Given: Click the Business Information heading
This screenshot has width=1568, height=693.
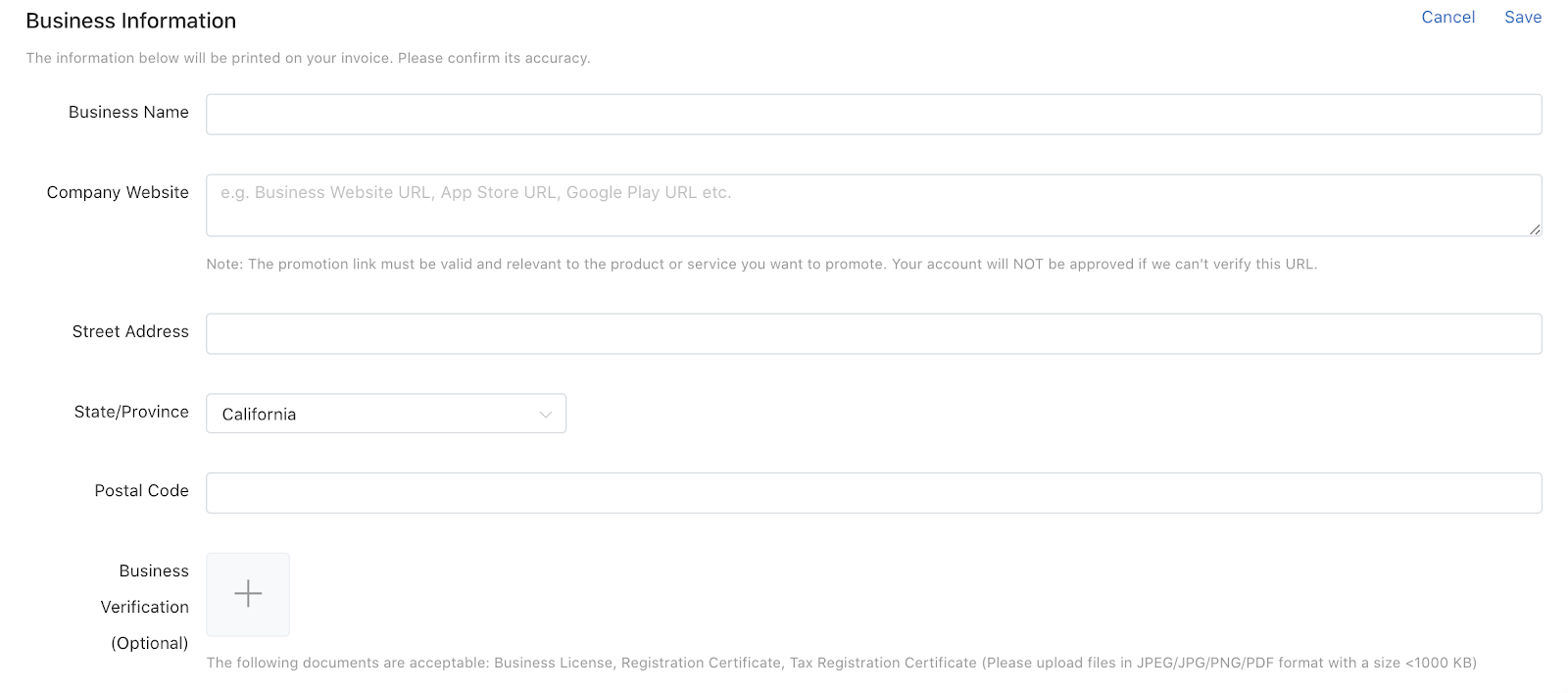Looking at the screenshot, I should click(130, 22).
